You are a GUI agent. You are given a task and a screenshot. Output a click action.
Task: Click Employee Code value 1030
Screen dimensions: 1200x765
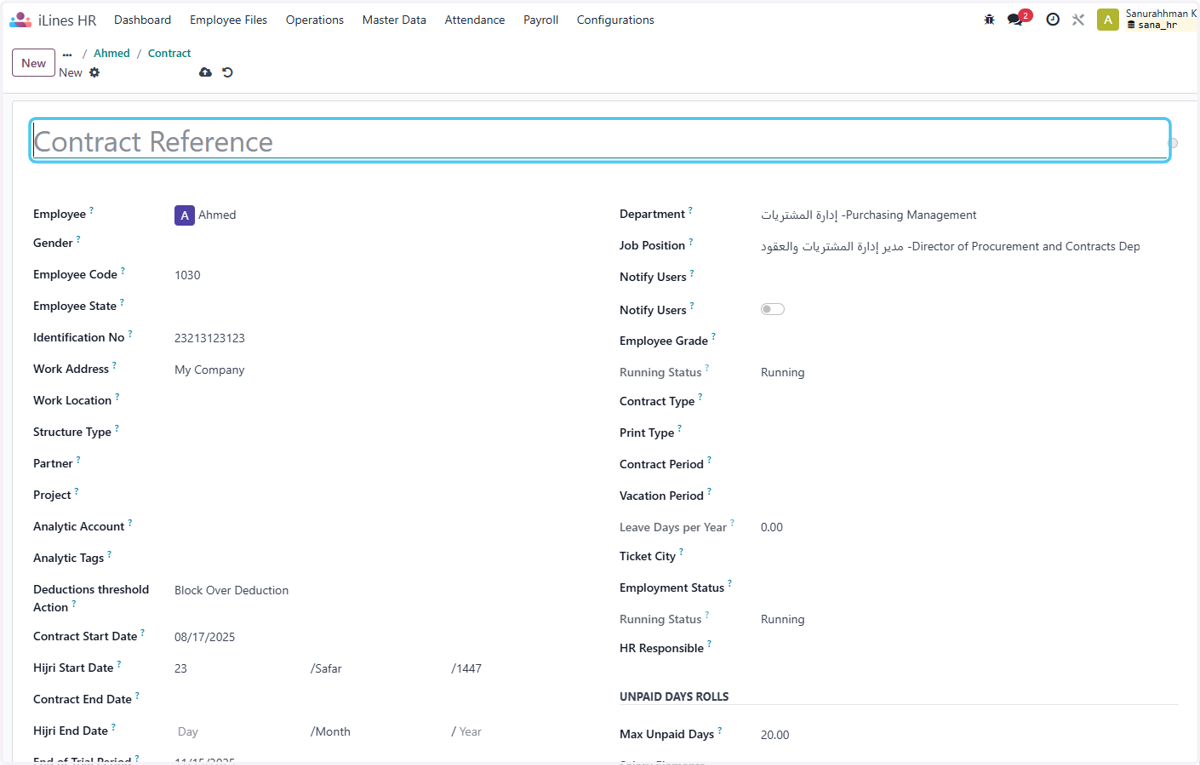pyautogui.click(x=187, y=275)
